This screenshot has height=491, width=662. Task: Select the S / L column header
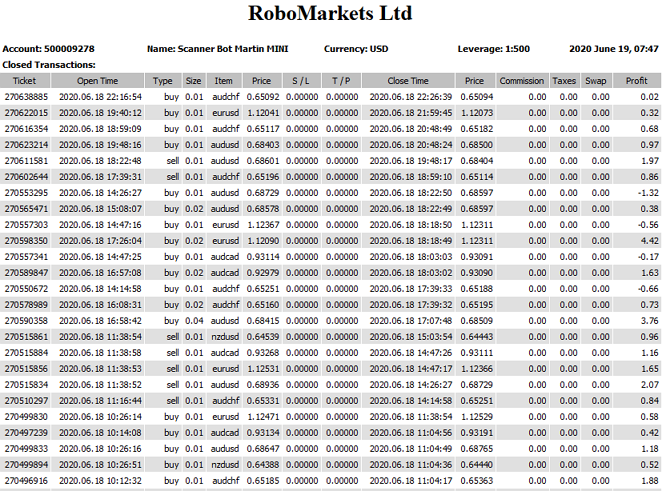click(x=301, y=81)
